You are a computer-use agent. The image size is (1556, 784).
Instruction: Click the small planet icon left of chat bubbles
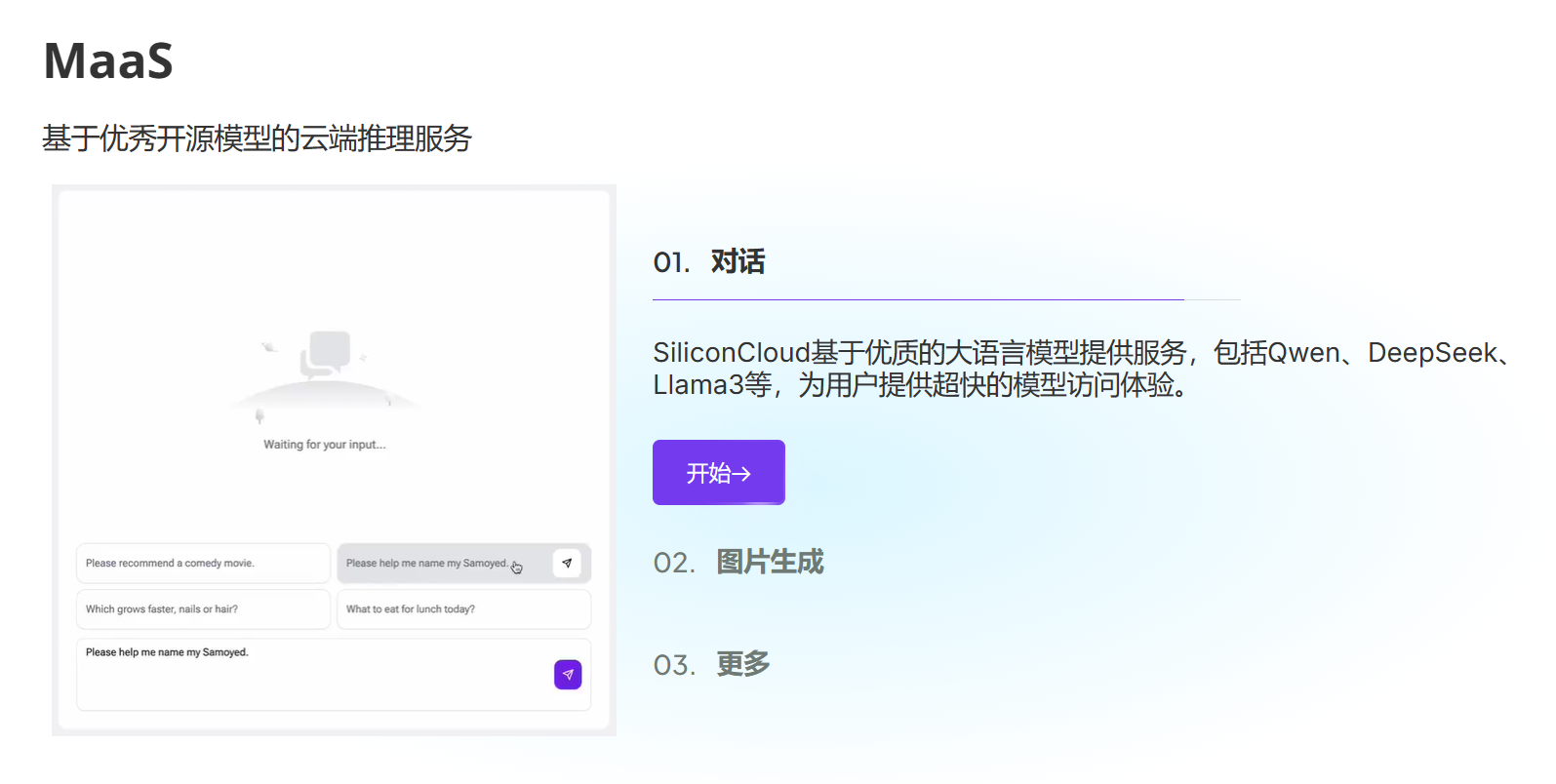(269, 347)
